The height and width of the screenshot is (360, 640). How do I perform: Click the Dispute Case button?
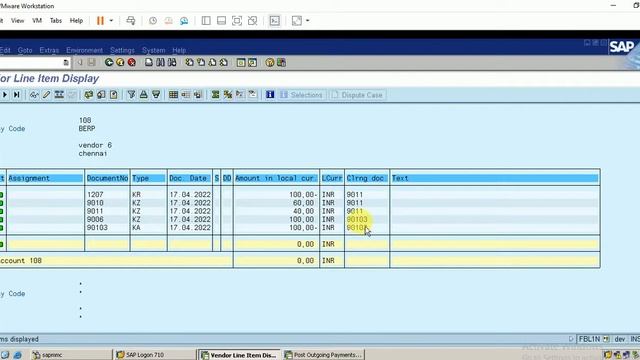pos(357,95)
